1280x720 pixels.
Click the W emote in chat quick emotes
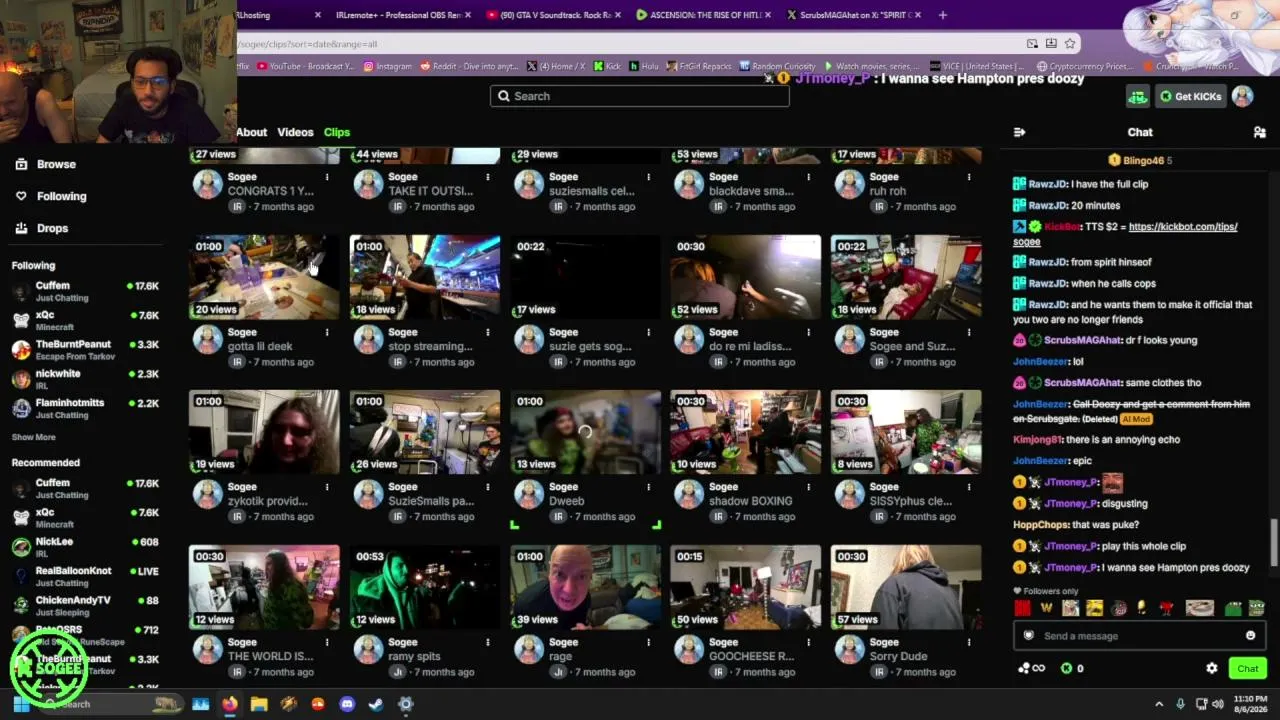point(1046,608)
